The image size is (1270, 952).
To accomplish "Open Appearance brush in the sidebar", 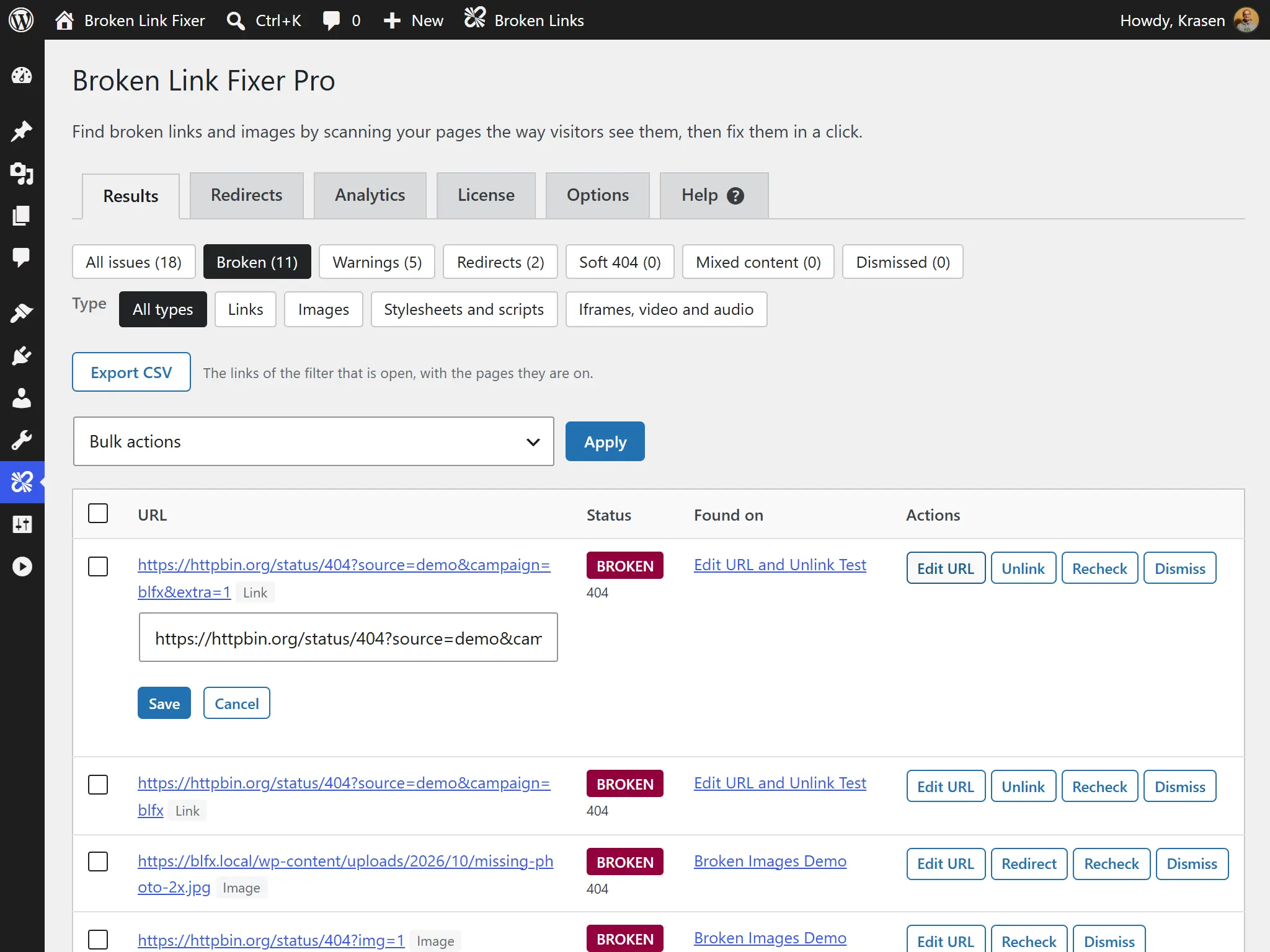I will 22,314.
